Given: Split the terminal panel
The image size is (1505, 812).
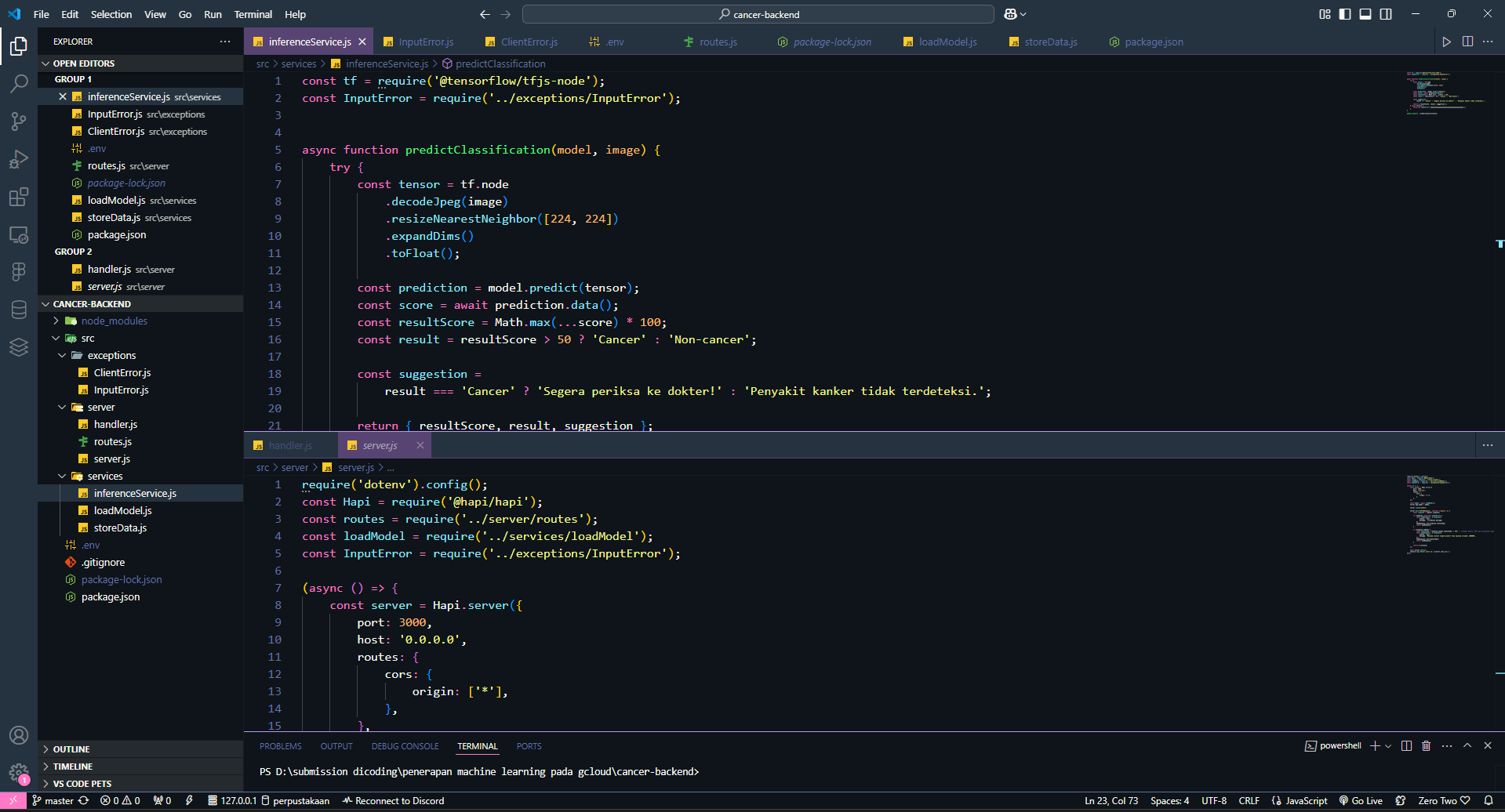Looking at the screenshot, I should tap(1406, 745).
